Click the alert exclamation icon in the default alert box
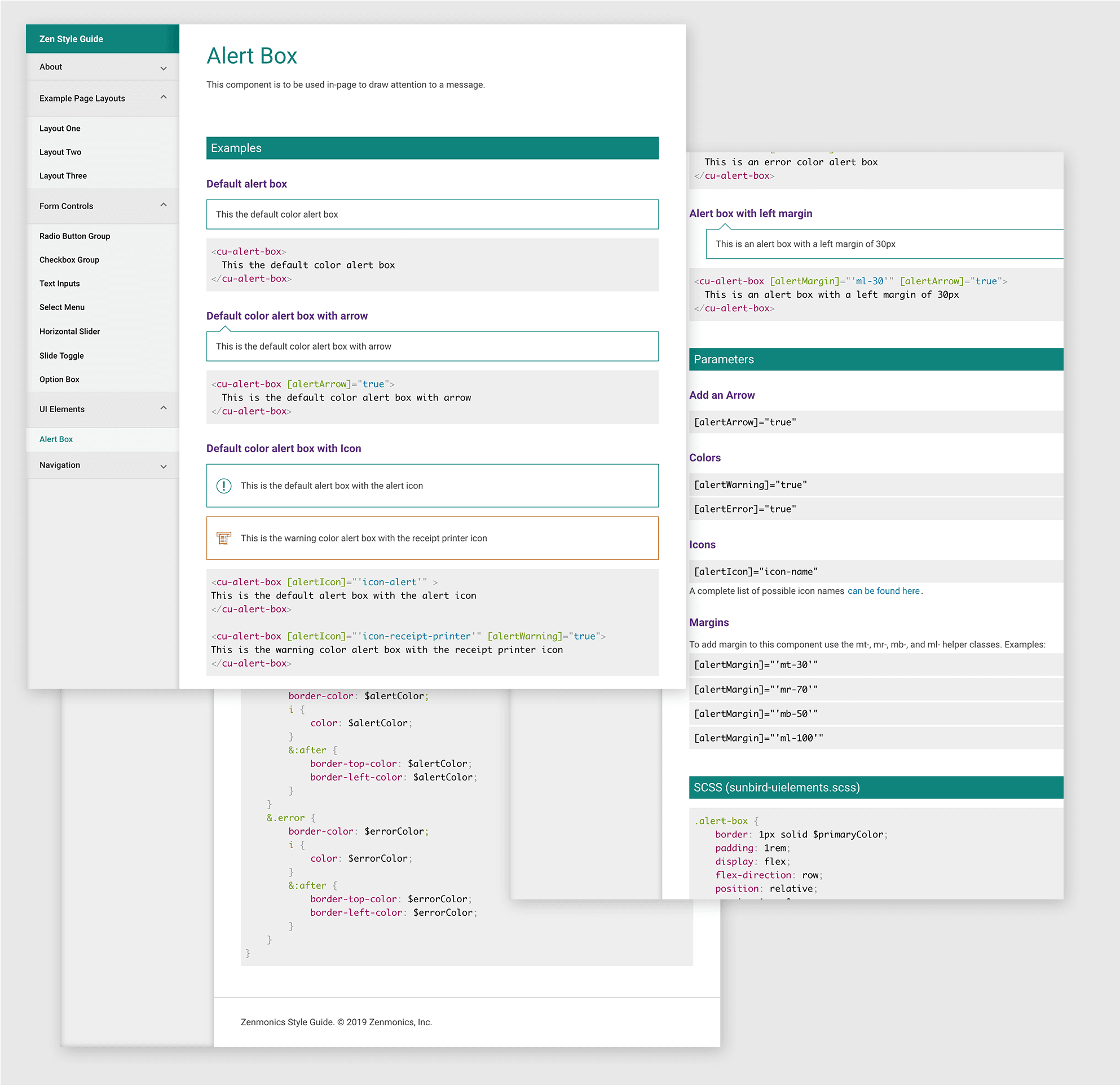 223,486
